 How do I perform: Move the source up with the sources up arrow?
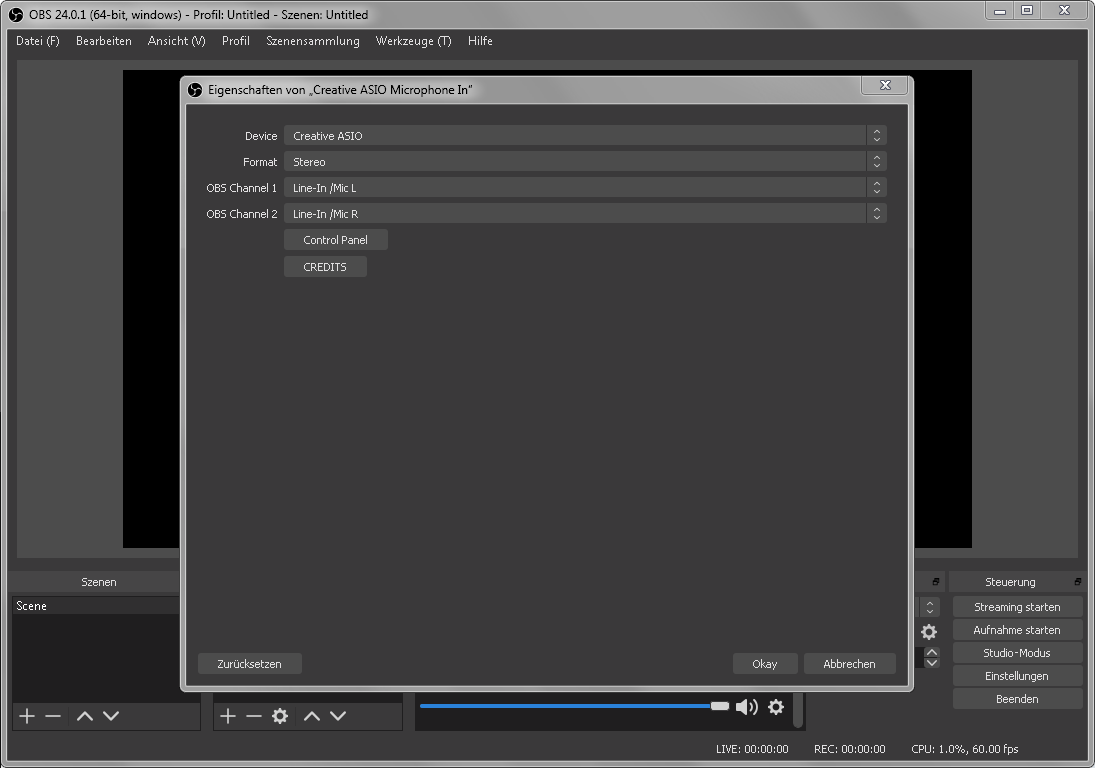coord(311,716)
